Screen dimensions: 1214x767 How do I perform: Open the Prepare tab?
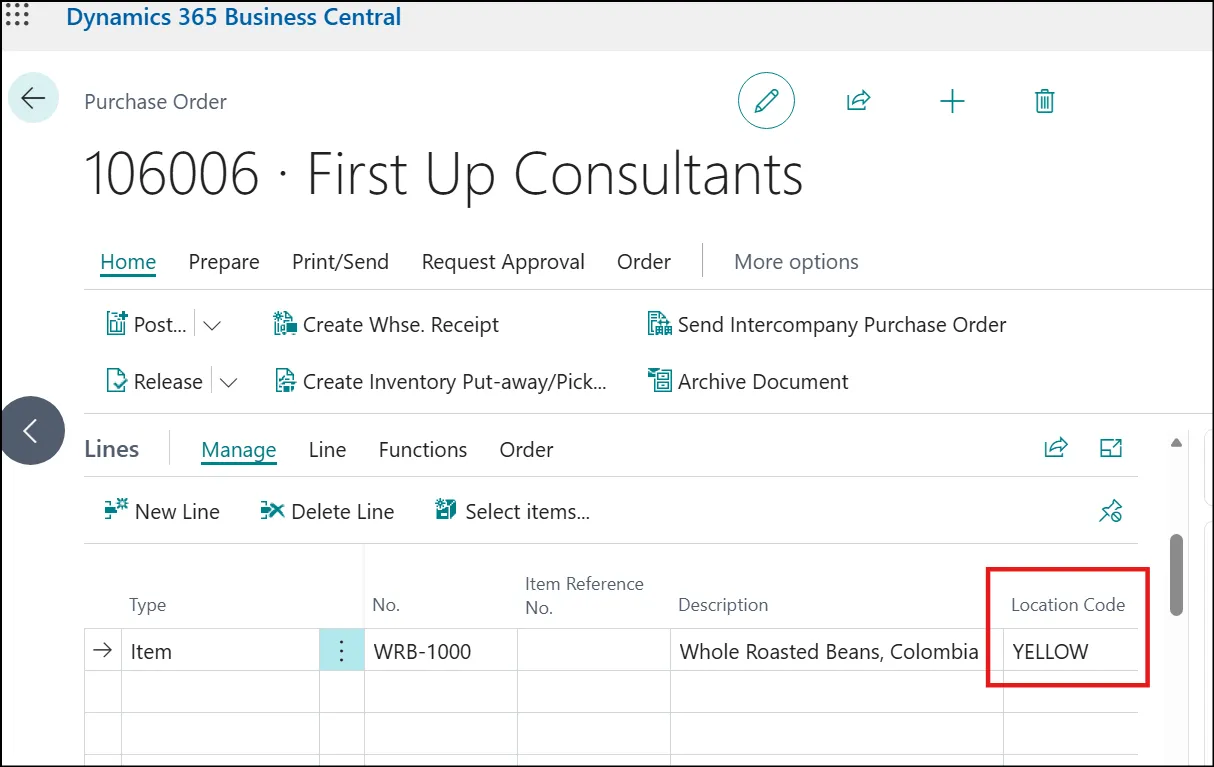(224, 262)
